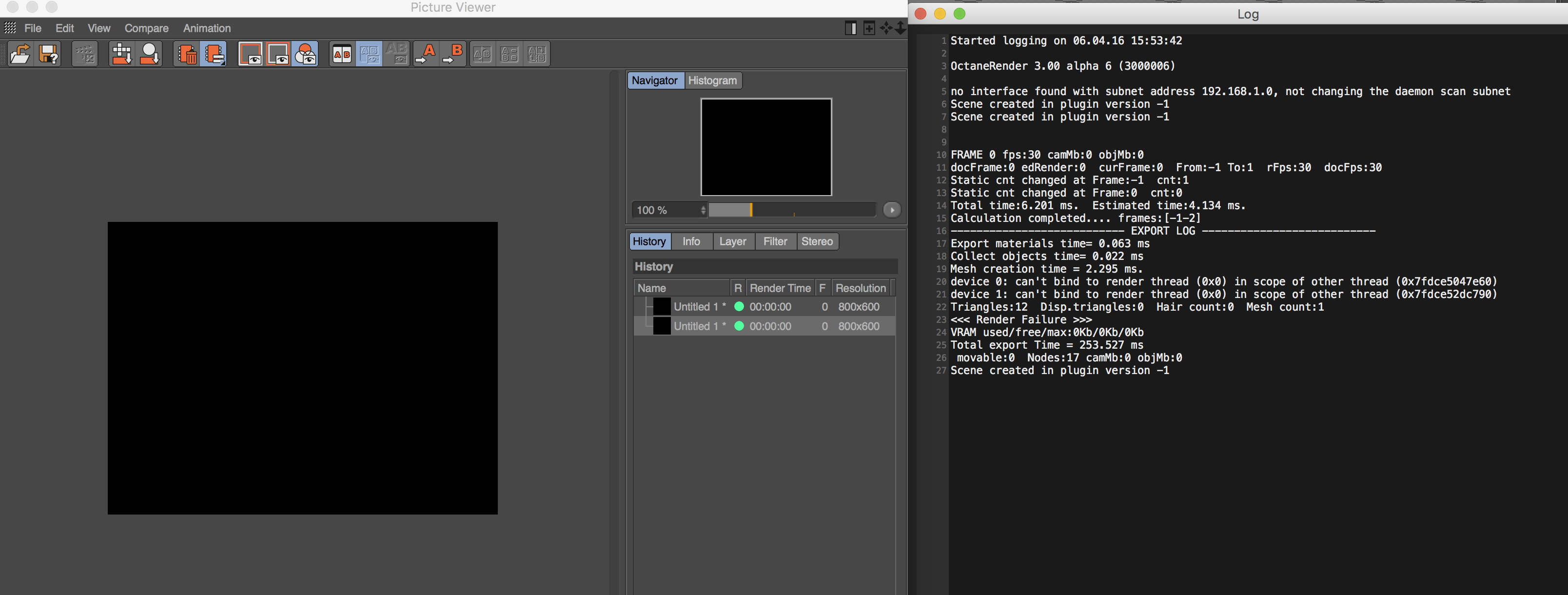Click the zoom-in person icon
Image resolution: width=1568 pixels, height=595 pixels.
pyautogui.click(x=149, y=55)
